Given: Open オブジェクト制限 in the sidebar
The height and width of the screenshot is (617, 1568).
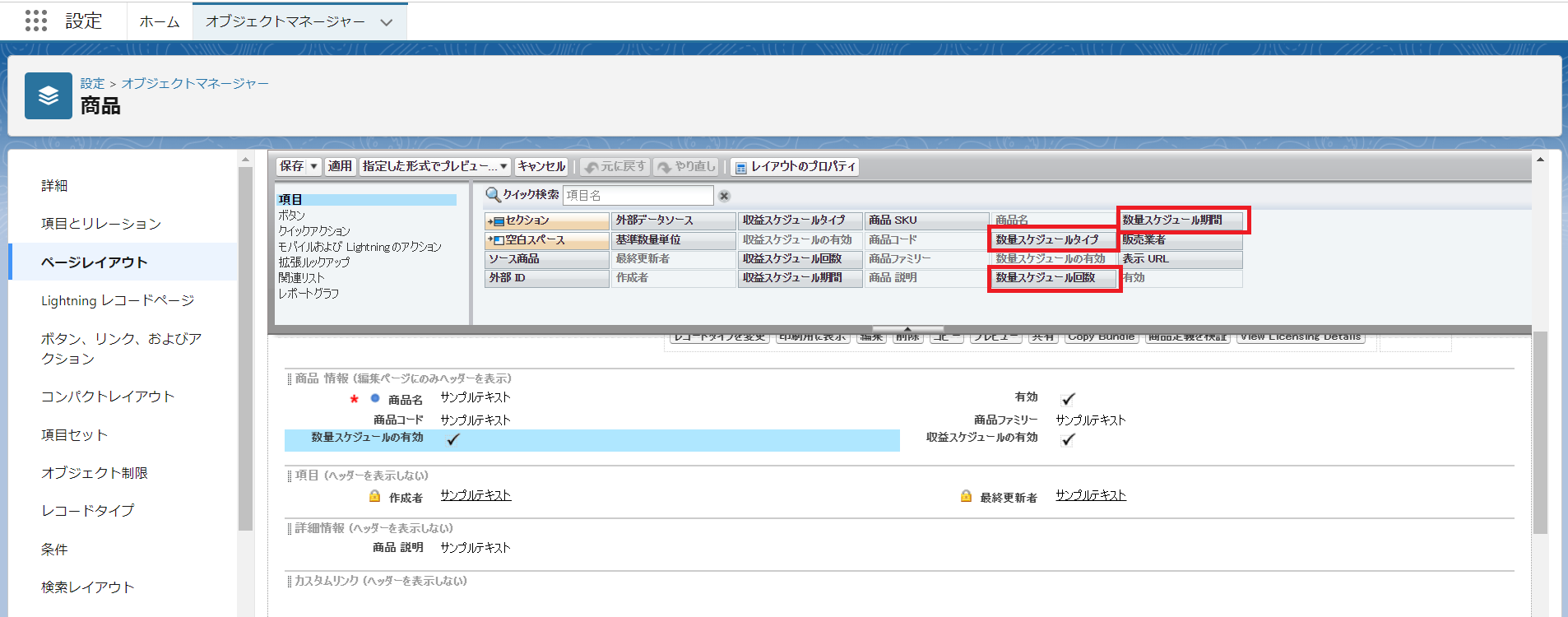Looking at the screenshot, I should pos(95,473).
